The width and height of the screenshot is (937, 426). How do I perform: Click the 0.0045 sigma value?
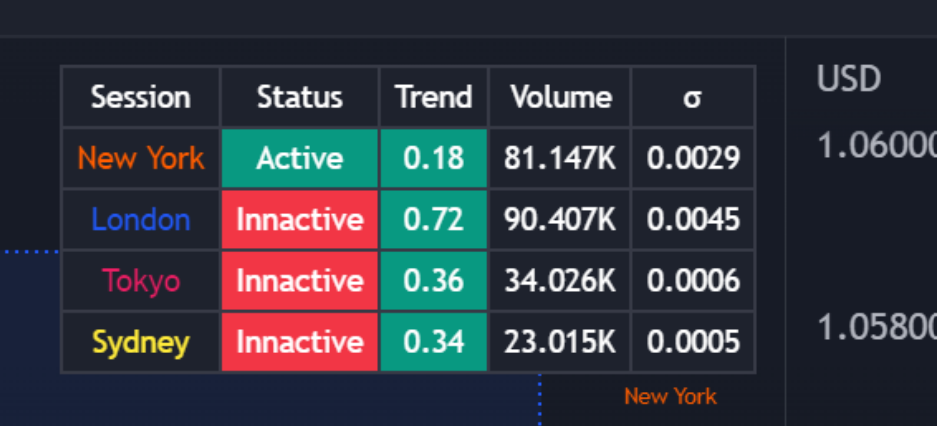(693, 220)
